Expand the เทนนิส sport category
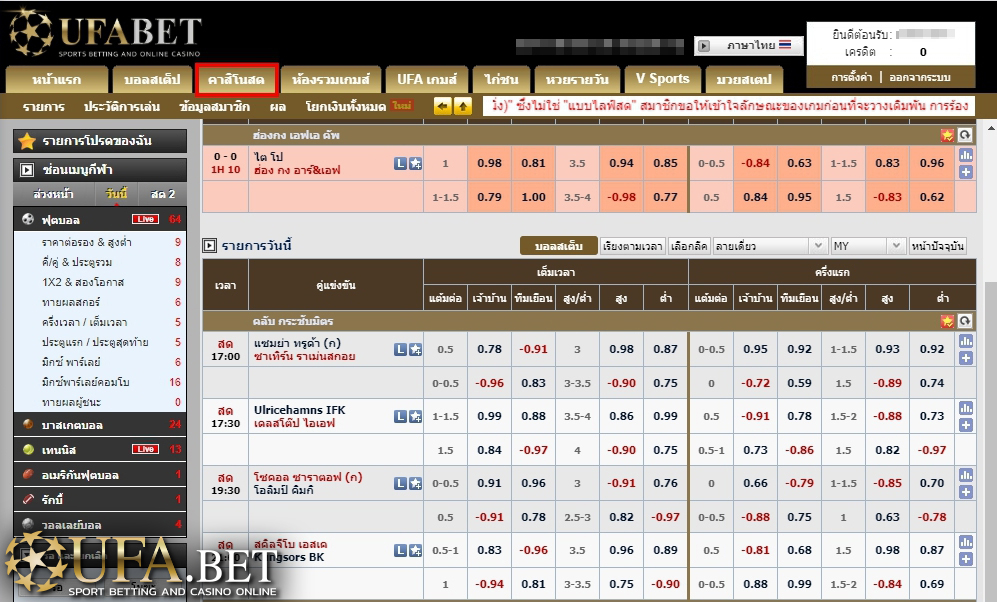Image resolution: width=997 pixels, height=602 pixels. (100, 449)
